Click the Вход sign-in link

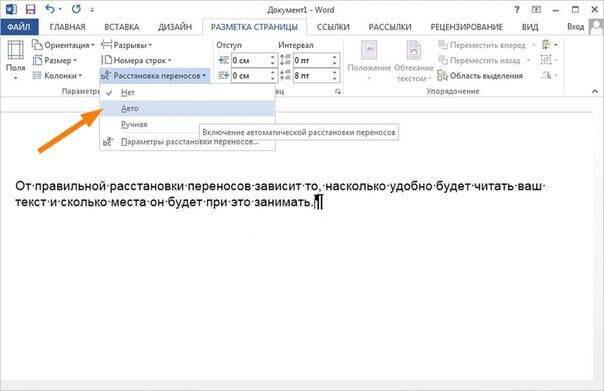[x=575, y=27]
